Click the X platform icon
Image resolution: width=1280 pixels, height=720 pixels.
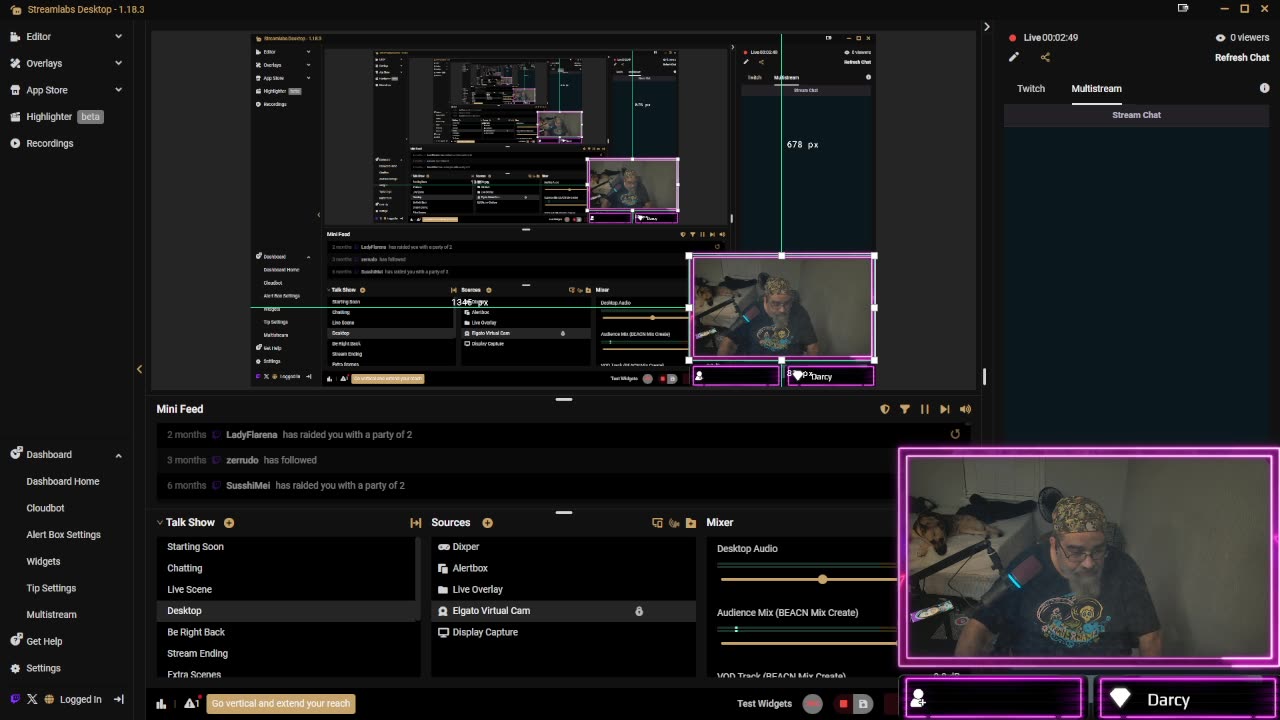click(32, 700)
